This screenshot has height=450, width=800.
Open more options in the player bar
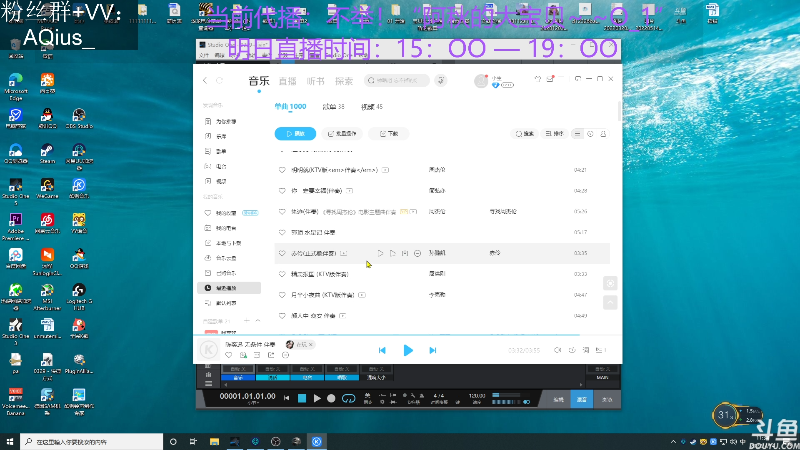click(x=286, y=355)
